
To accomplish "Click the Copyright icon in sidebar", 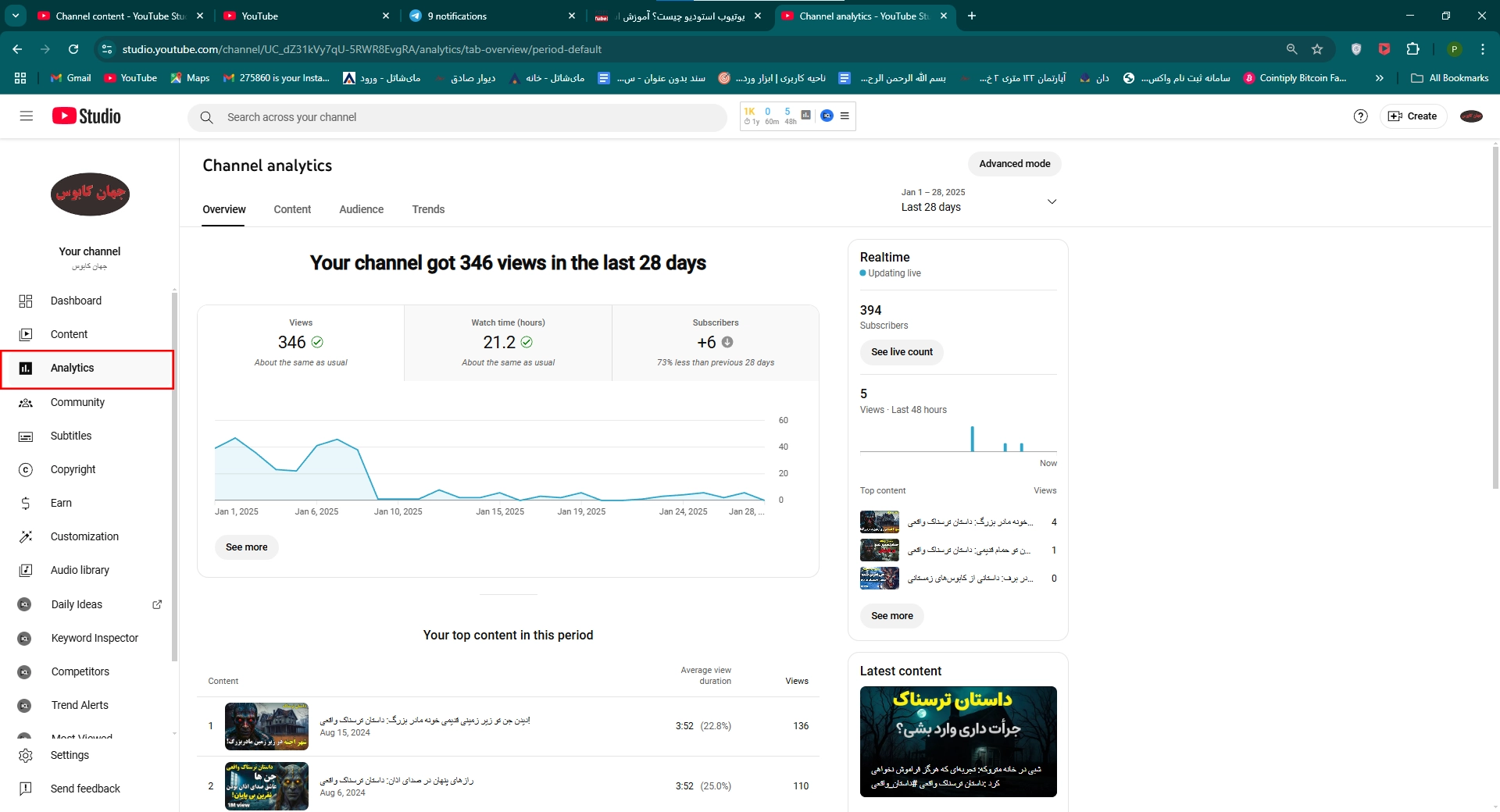I will (26, 470).
